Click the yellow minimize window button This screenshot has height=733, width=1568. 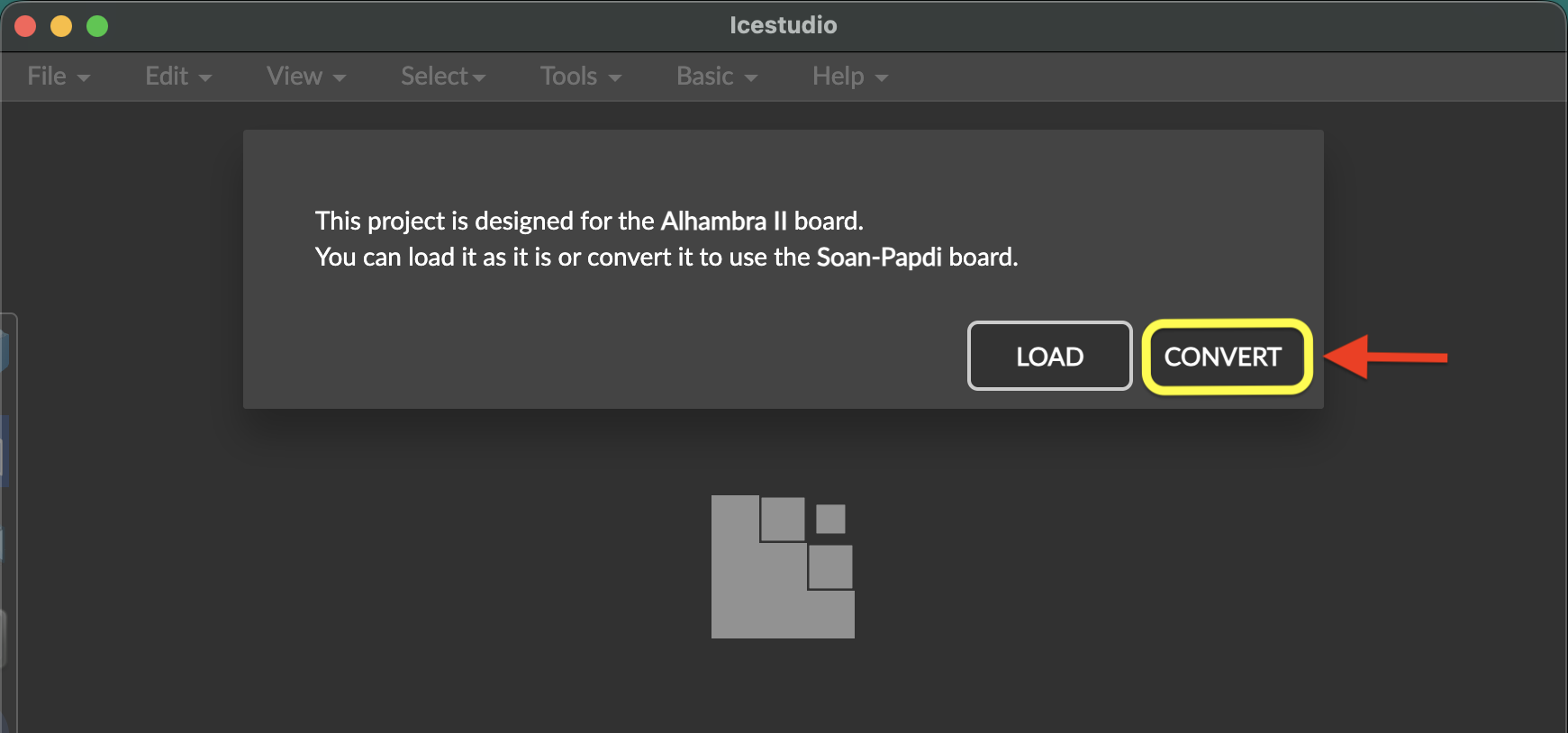[x=61, y=26]
